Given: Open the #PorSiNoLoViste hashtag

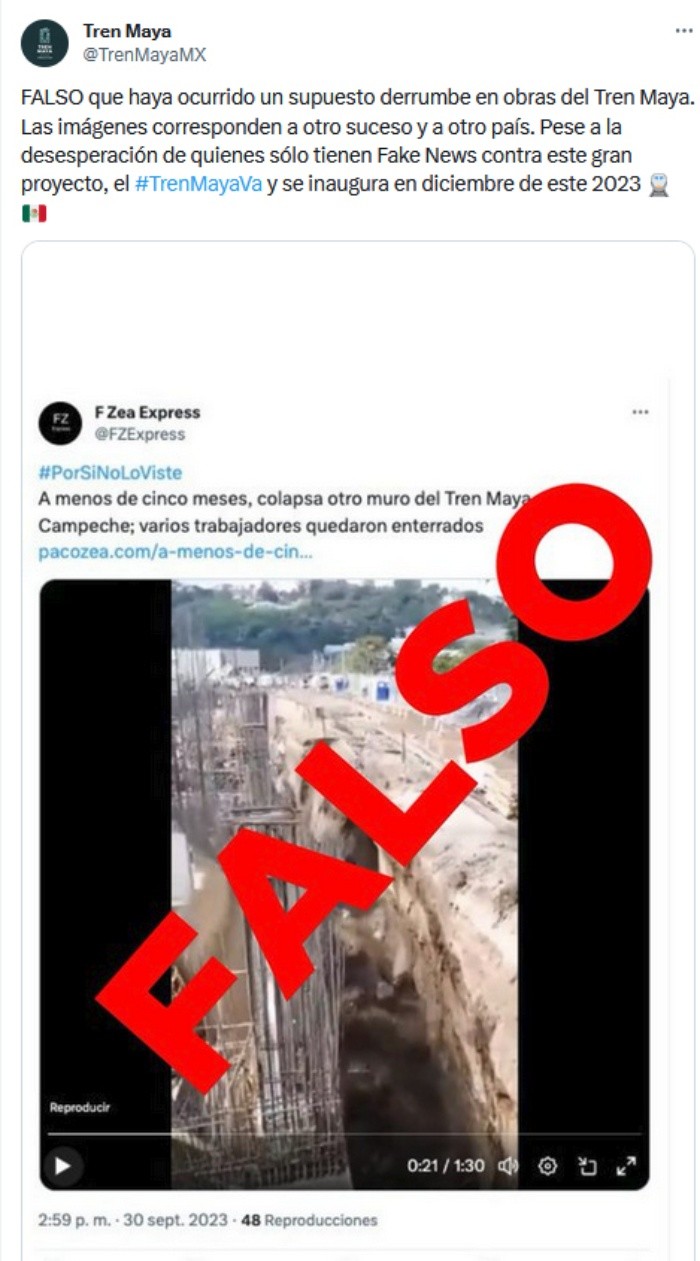Looking at the screenshot, I should [110, 473].
